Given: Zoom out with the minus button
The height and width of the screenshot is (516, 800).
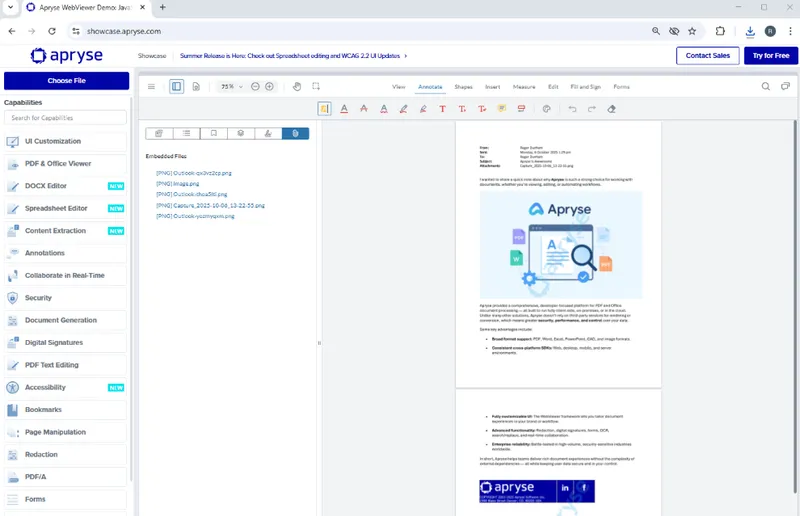Looking at the screenshot, I should (x=255, y=87).
